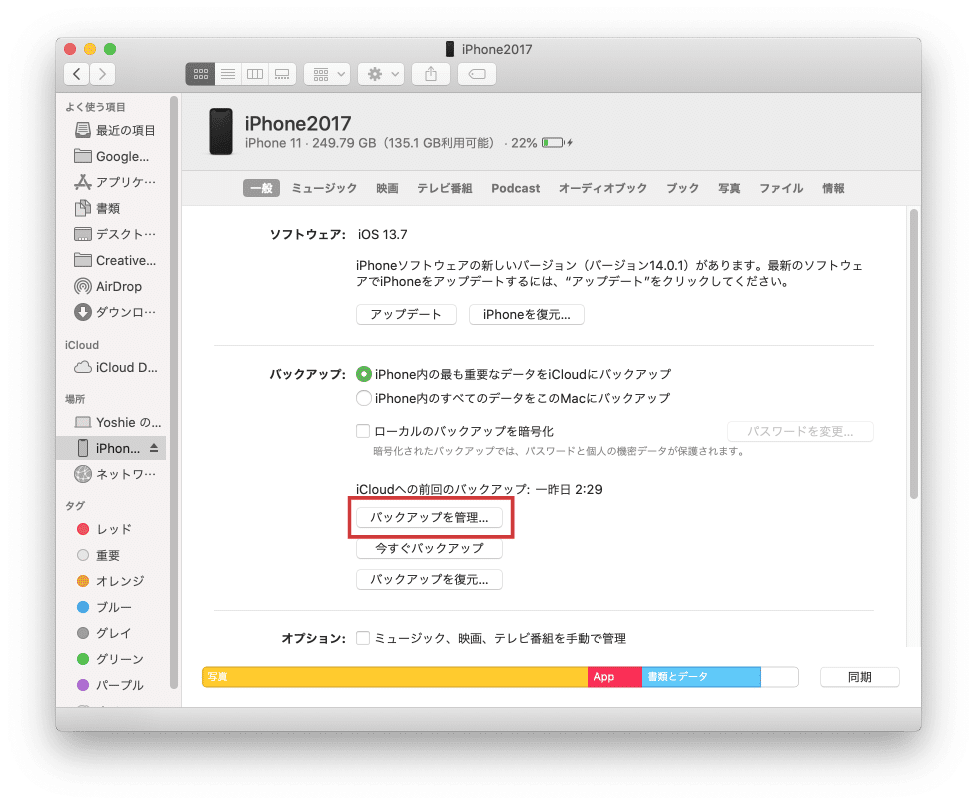
Task: Switch to the Podcast tab
Action: point(515,188)
